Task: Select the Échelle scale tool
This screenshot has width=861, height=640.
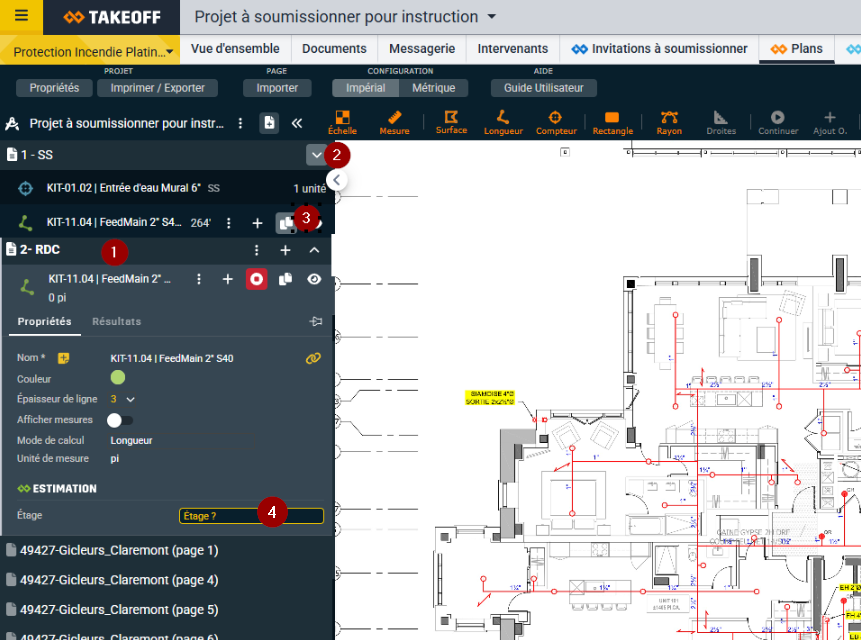Action: pyautogui.click(x=342, y=122)
